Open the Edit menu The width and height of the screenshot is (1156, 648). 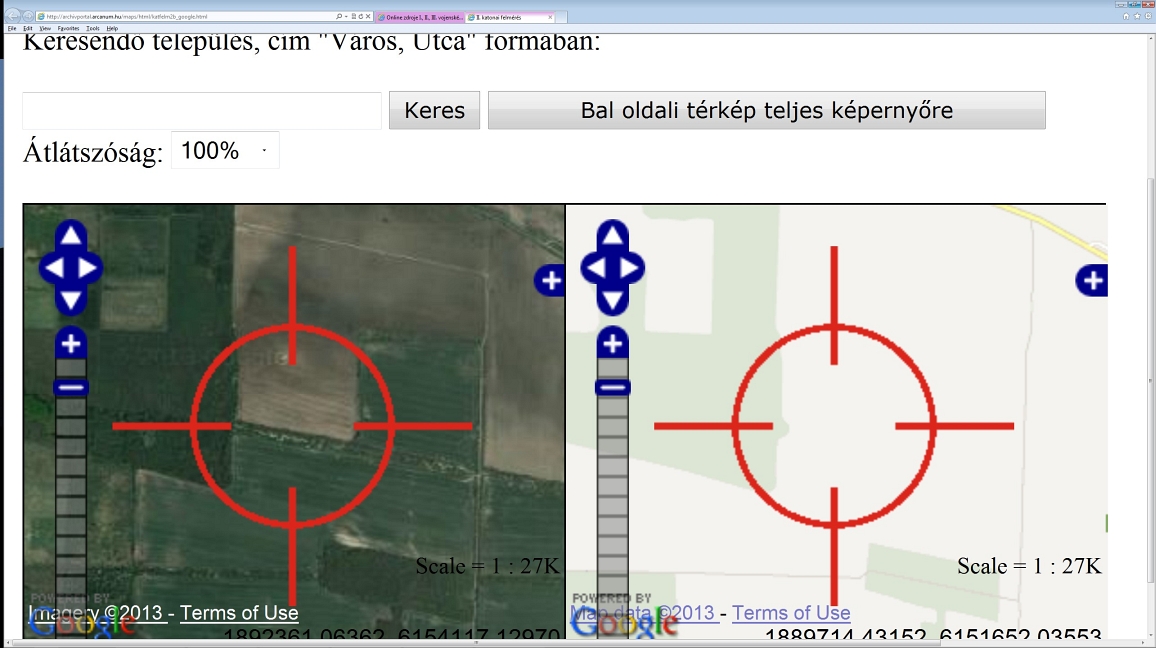point(28,28)
